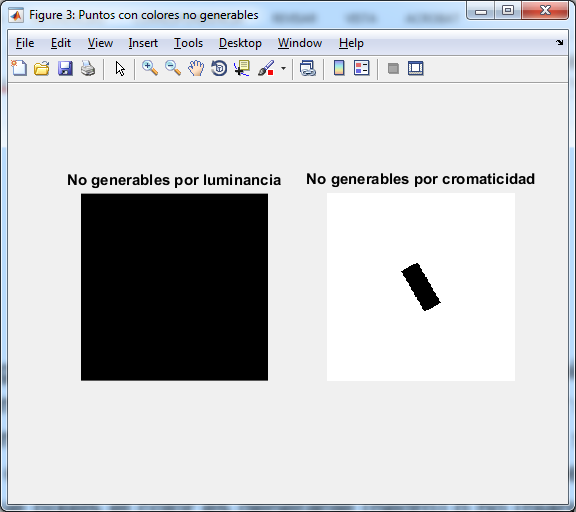The height and width of the screenshot is (512, 576).
Task: Select the Brush data tool
Action: coord(266,68)
